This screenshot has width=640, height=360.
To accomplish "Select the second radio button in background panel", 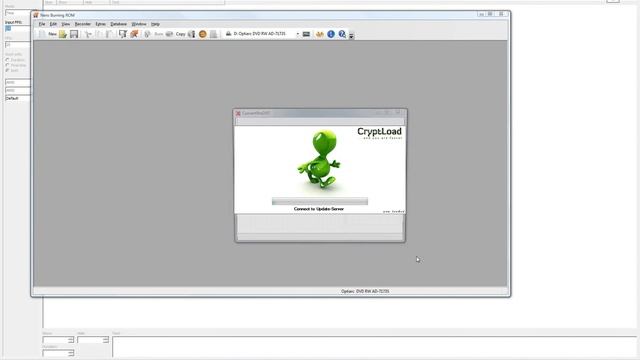I will (x=7, y=65).
